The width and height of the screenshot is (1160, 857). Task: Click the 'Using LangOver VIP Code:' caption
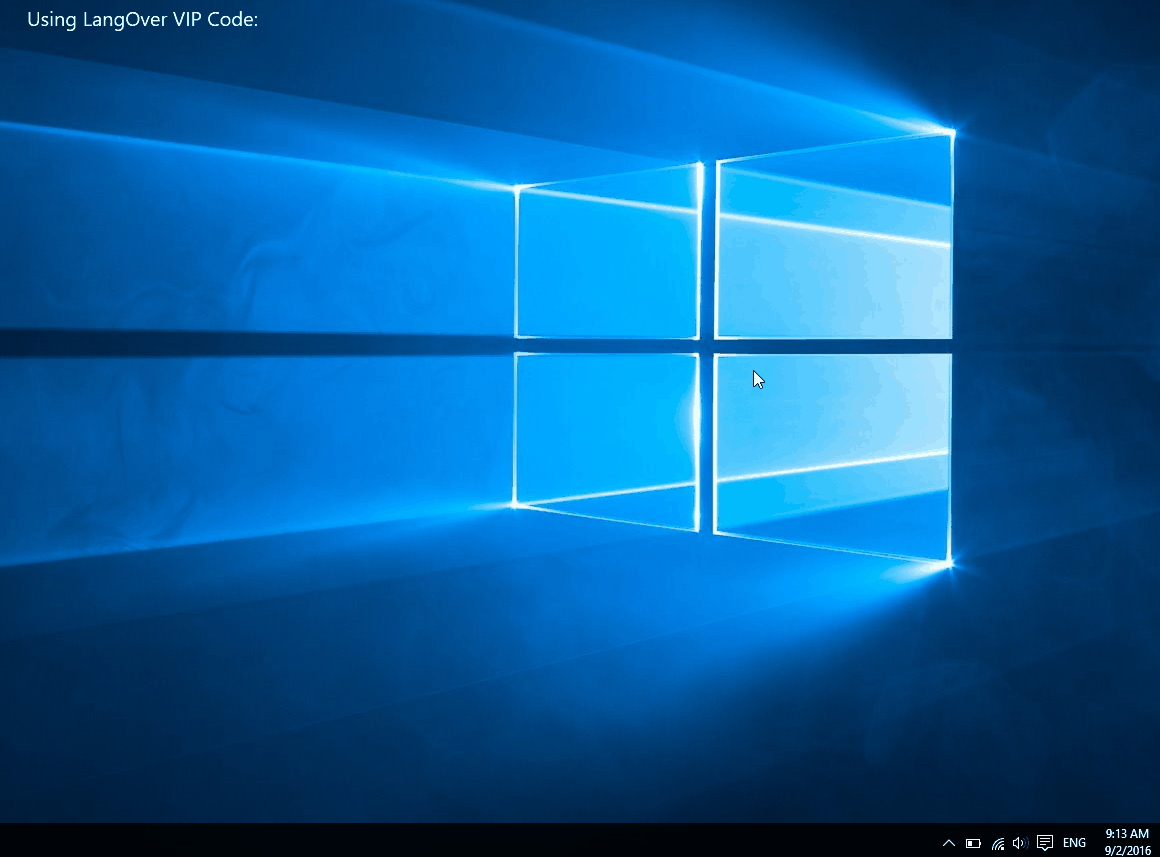click(143, 20)
